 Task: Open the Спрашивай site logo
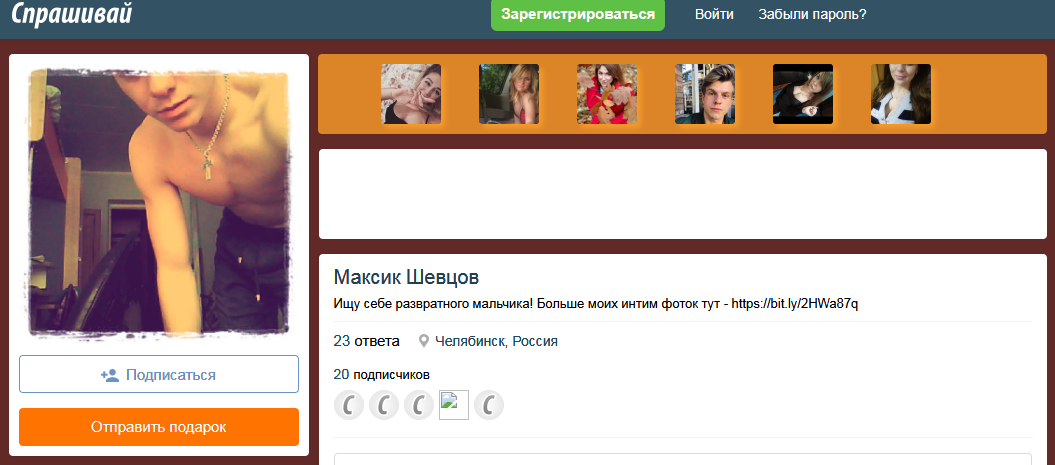(x=71, y=13)
